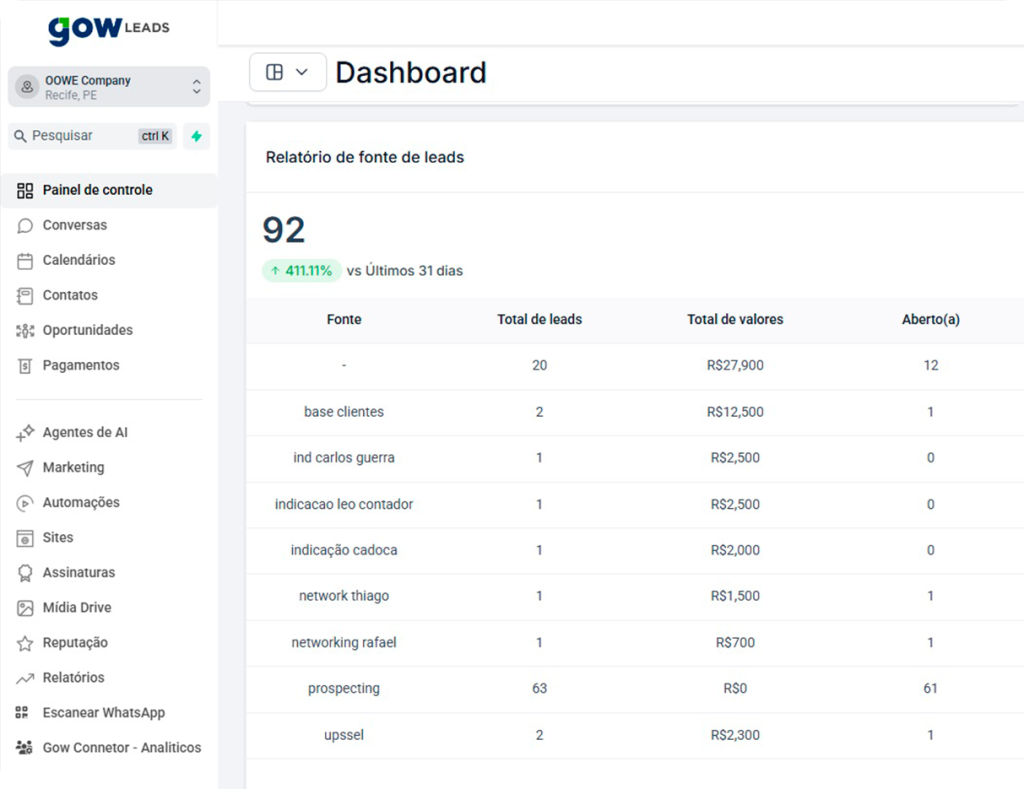Image resolution: width=1024 pixels, height=789 pixels.
Task: Open Gow Conector - Analíticos link
Action: (121, 748)
